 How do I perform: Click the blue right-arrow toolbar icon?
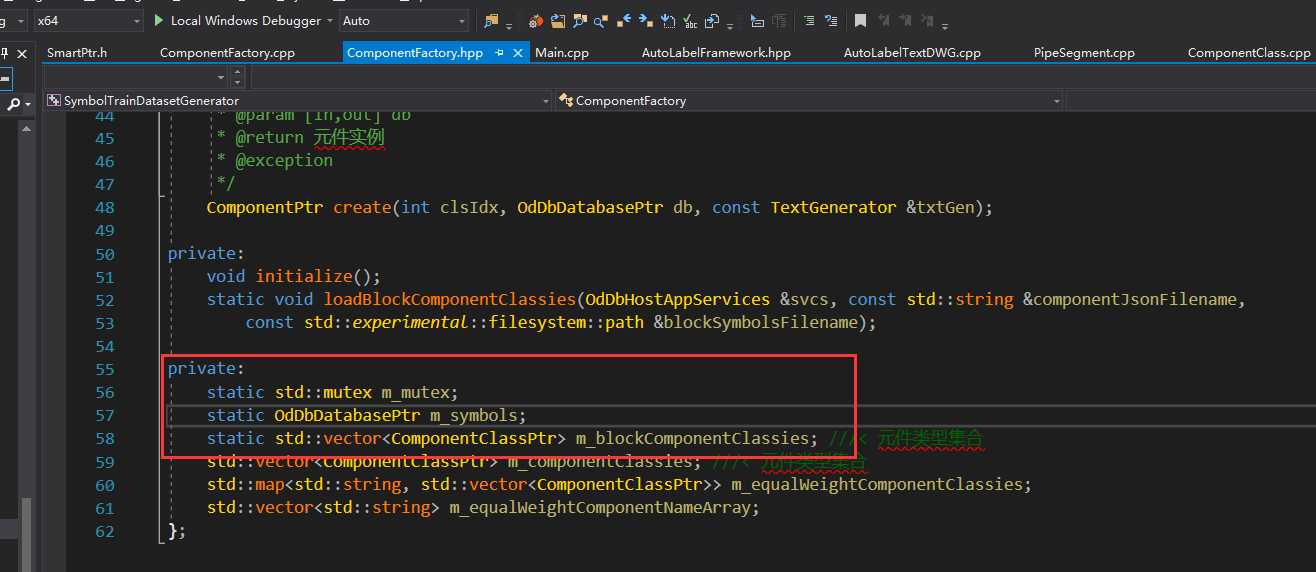point(645,20)
